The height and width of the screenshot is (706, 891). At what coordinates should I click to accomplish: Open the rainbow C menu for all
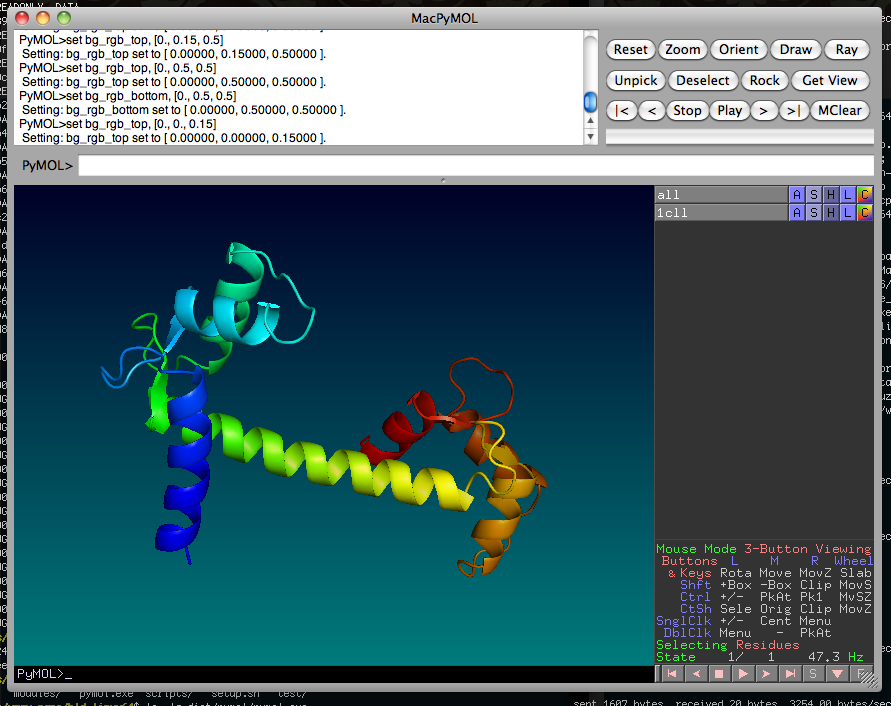(x=864, y=195)
